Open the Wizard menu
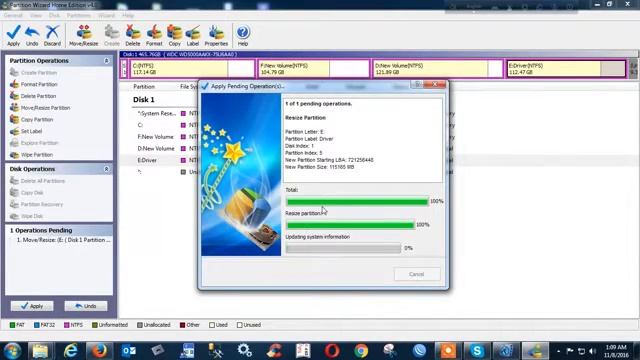 (107, 16)
